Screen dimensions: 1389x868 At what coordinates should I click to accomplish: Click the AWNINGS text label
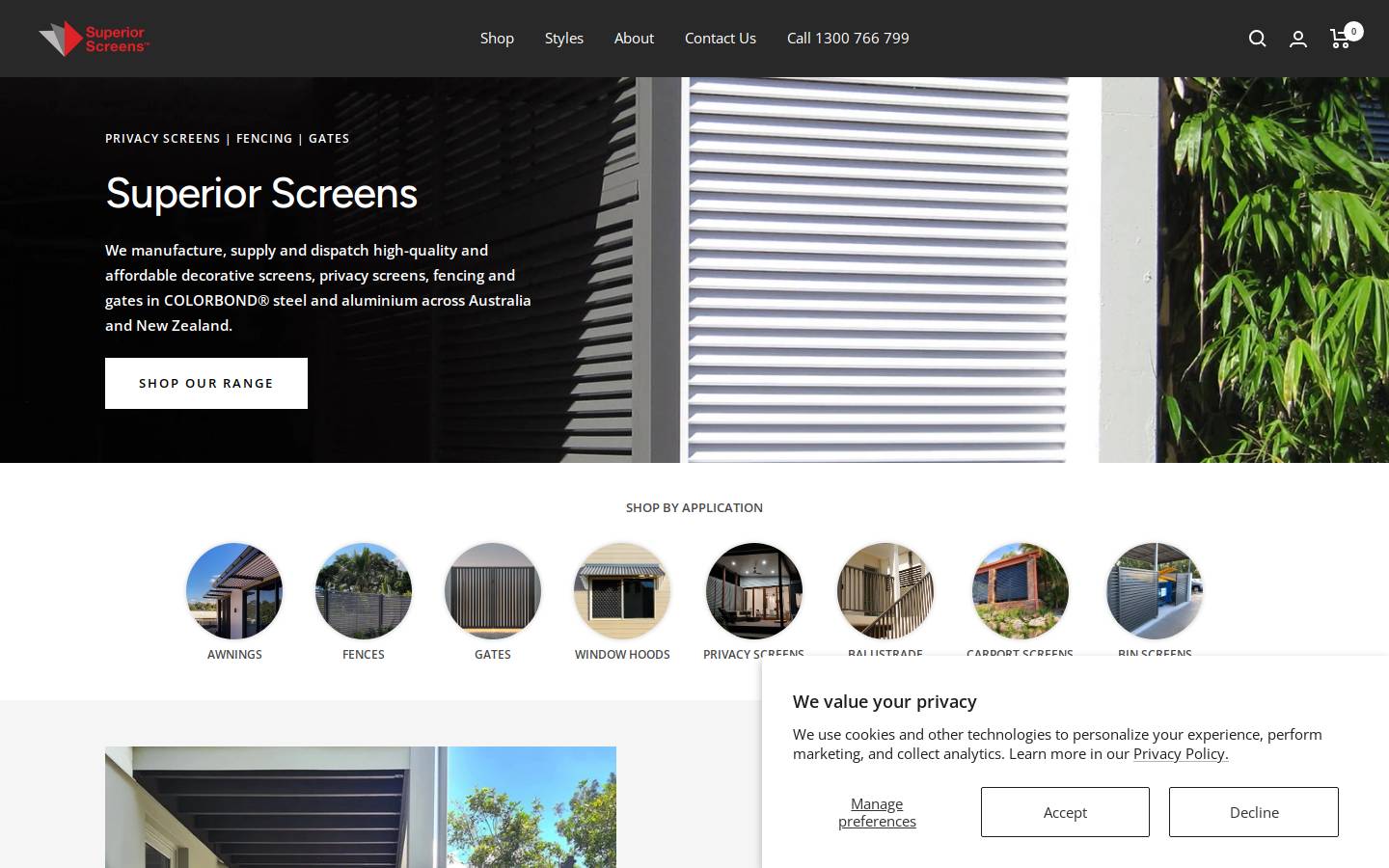(x=234, y=654)
